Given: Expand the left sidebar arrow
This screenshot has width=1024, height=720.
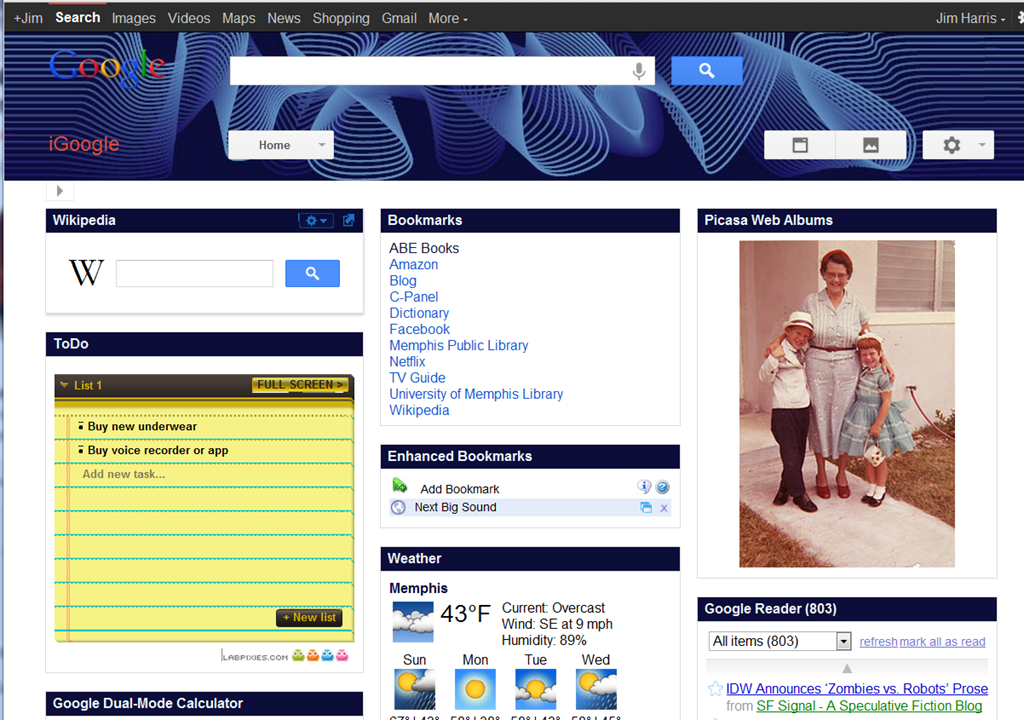Looking at the screenshot, I should [59, 191].
